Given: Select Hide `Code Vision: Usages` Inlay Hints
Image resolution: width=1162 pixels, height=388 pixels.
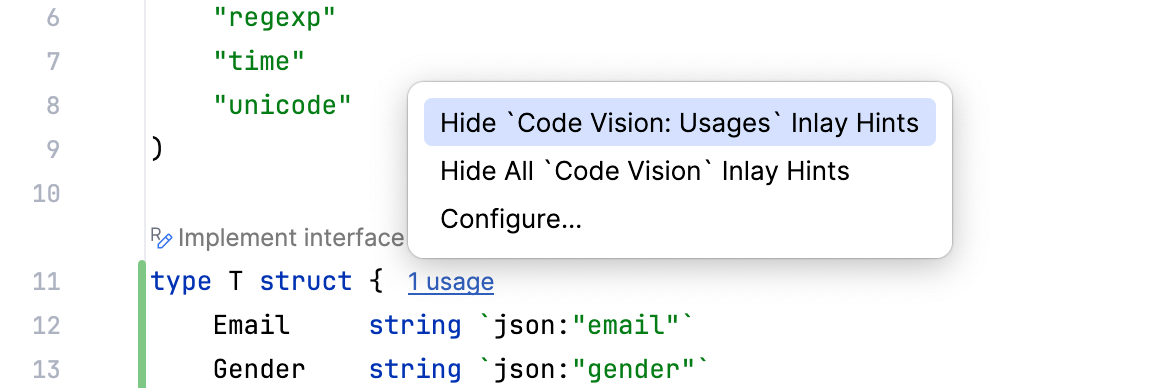Looking at the screenshot, I should pyautogui.click(x=680, y=122).
